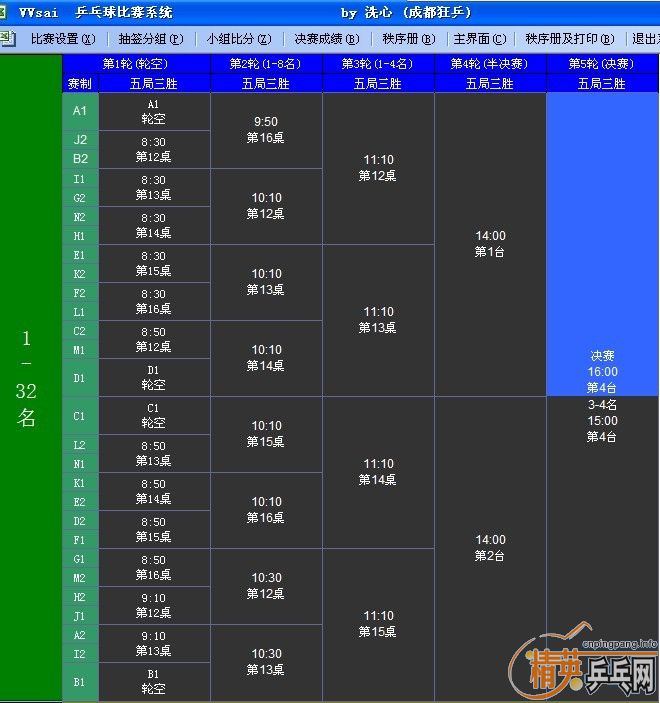Select round 2 match 10:10 第16桌
This screenshot has width=660, height=703.
[266, 510]
